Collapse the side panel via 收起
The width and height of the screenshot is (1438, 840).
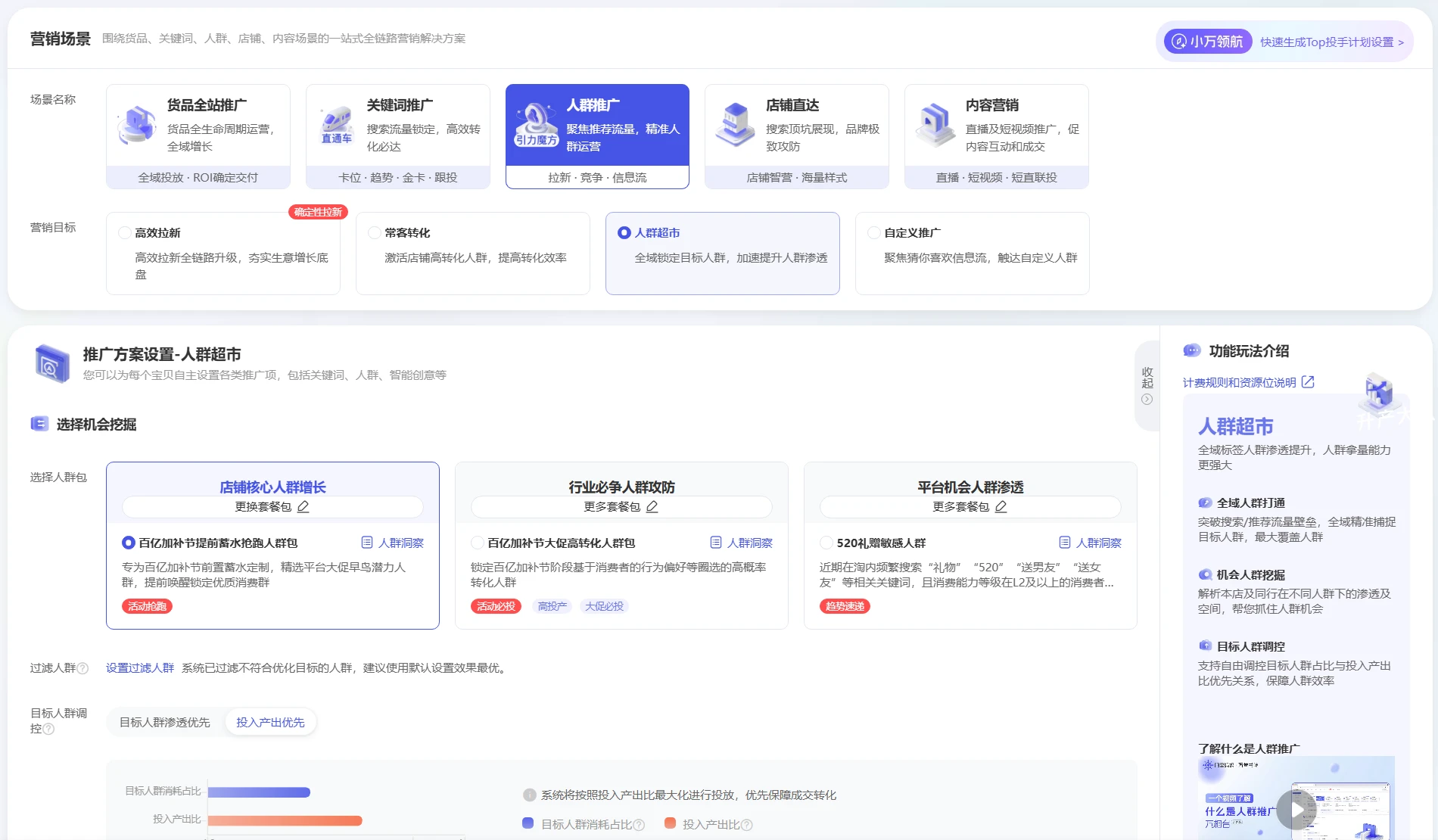1147,386
